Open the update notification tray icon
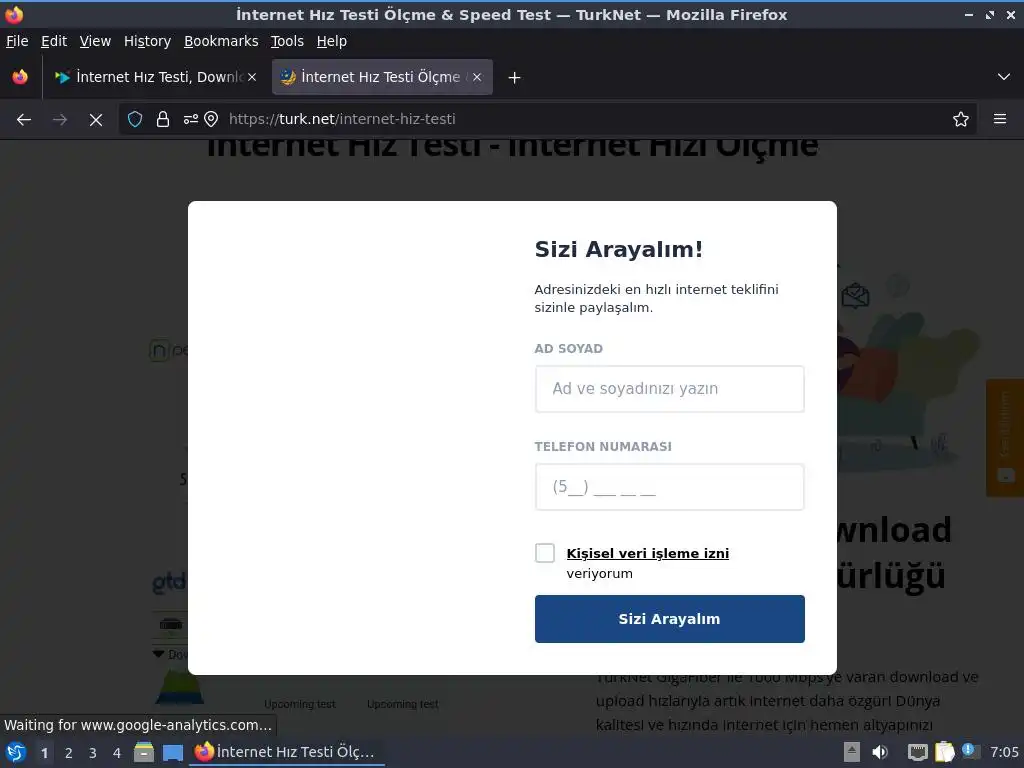Image resolution: width=1024 pixels, height=768 pixels. point(970,751)
